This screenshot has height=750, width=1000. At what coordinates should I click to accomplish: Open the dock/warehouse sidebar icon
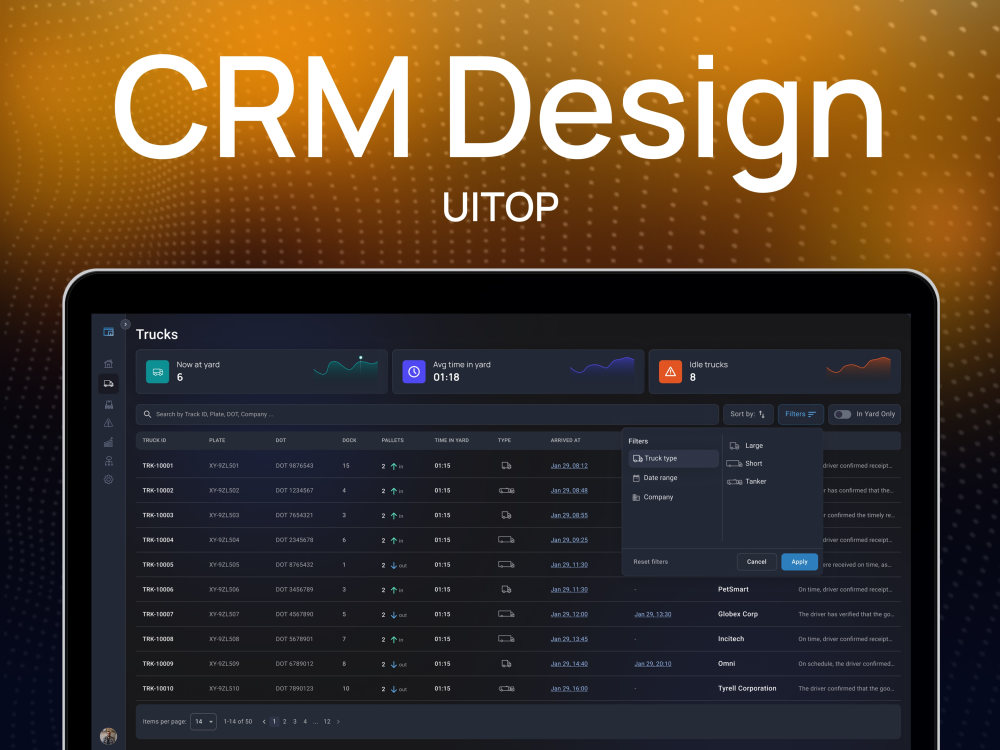[108, 404]
